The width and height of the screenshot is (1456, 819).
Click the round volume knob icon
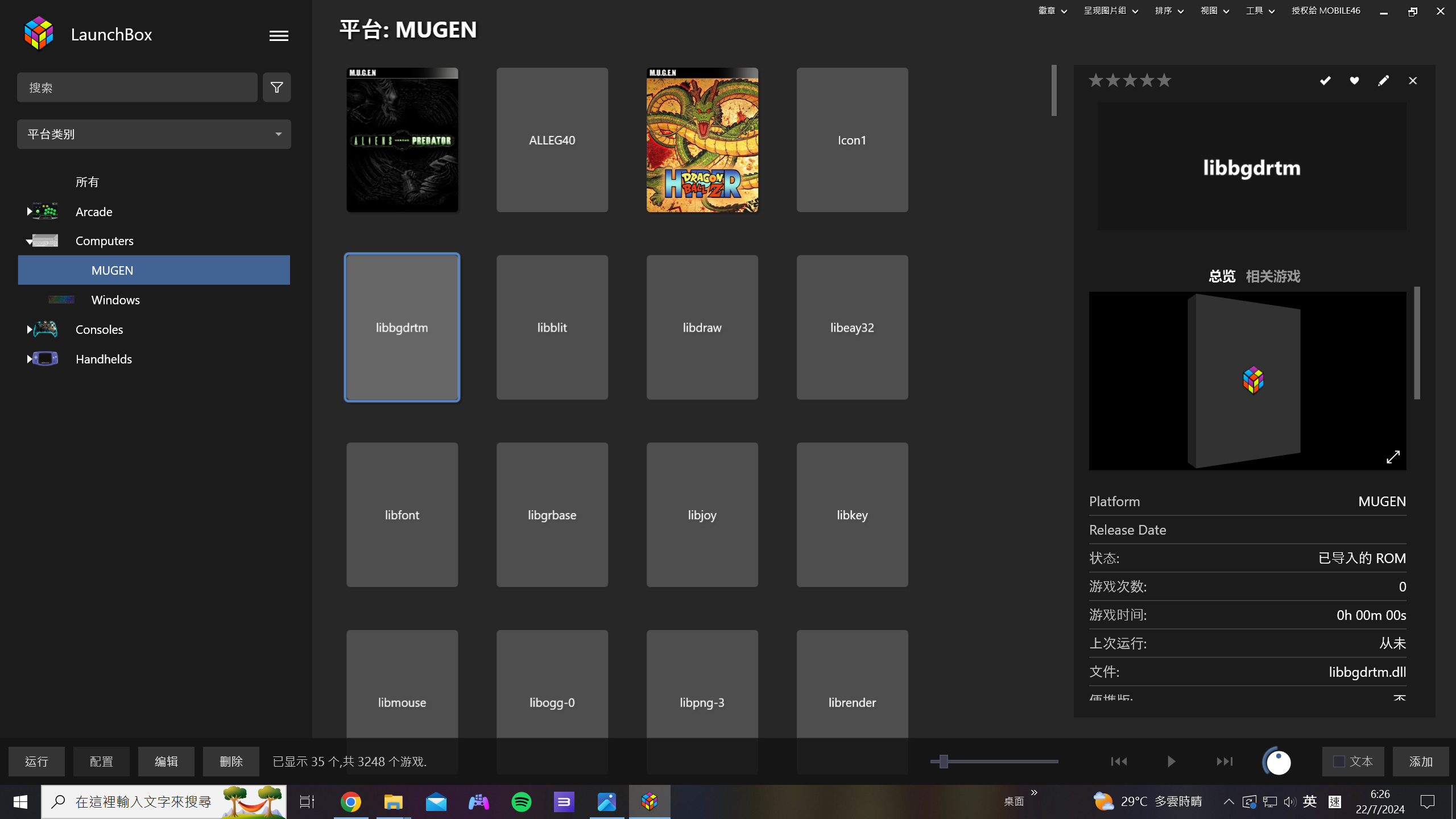(x=1278, y=762)
